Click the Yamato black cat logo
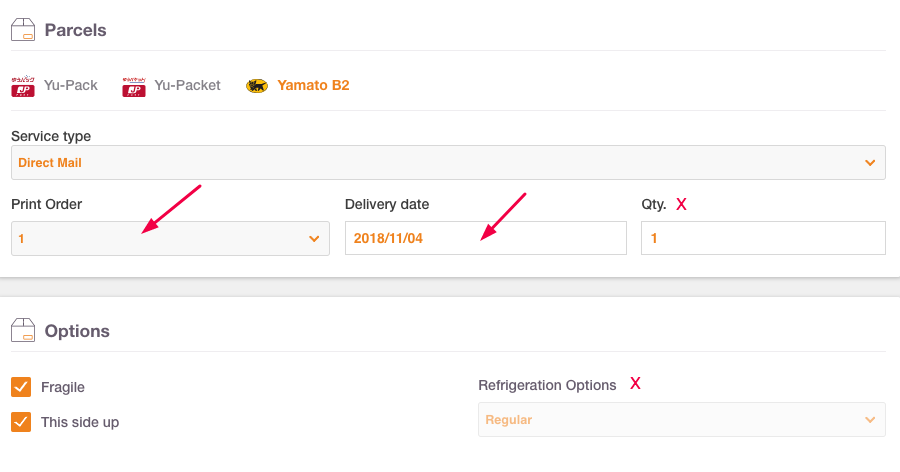Image resolution: width=900 pixels, height=472 pixels. click(257, 86)
